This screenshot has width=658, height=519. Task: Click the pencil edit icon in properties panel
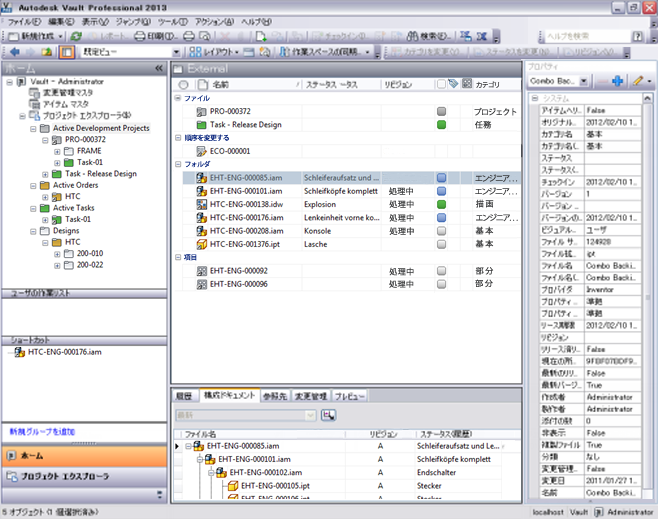(x=638, y=81)
